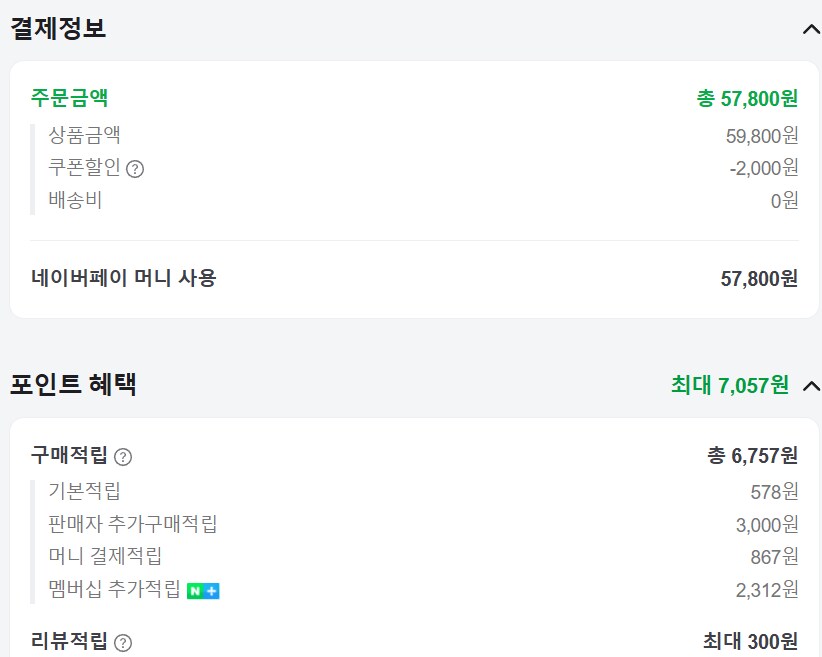Open the 쿠폰할인 help tooltip icon
Image resolution: width=822 pixels, height=657 pixels.
click(135, 169)
